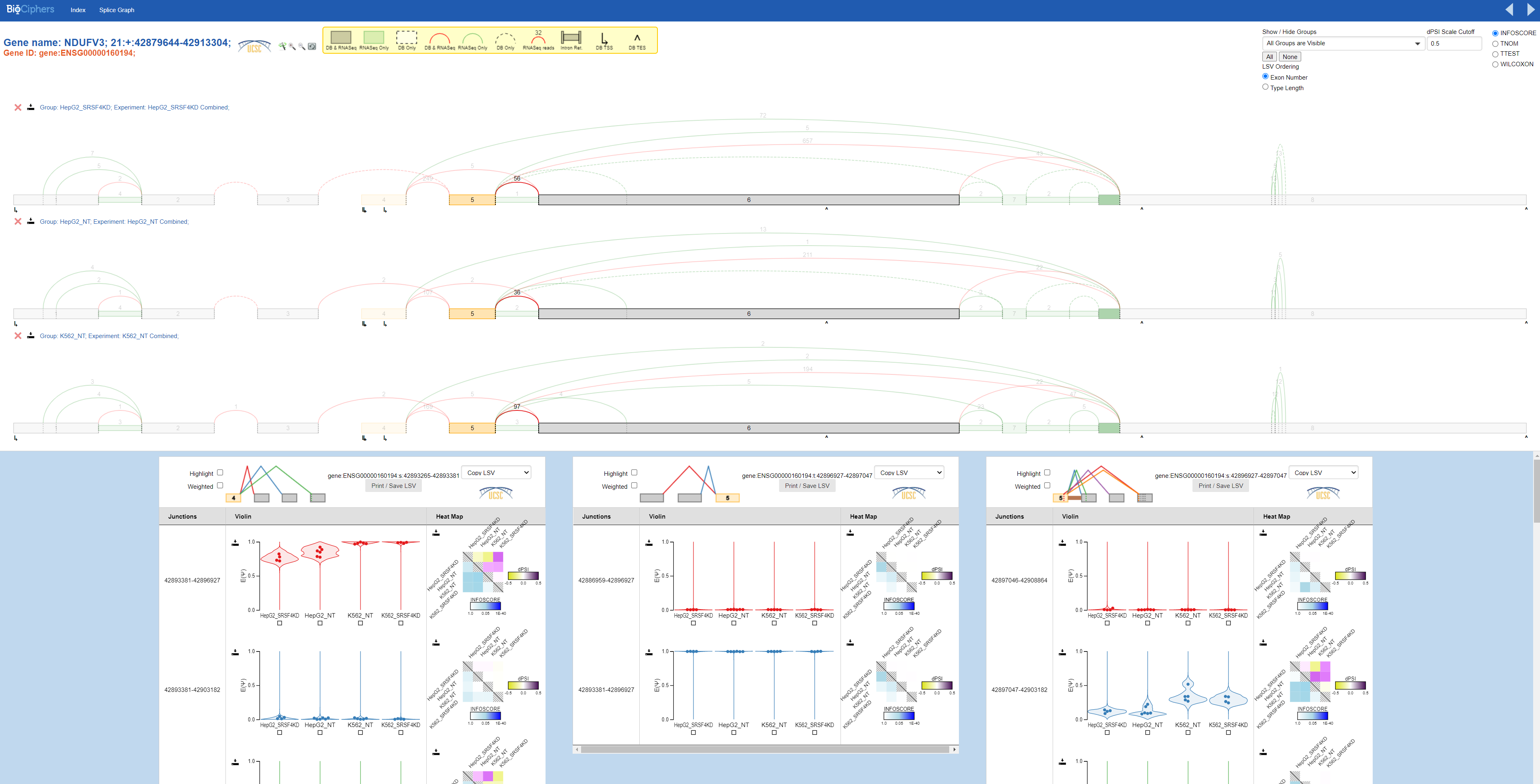Check Weighted in LSV s:42893265-42893381 panel
The width and height of the screenshot is (1540, 784).
point(220,485)
